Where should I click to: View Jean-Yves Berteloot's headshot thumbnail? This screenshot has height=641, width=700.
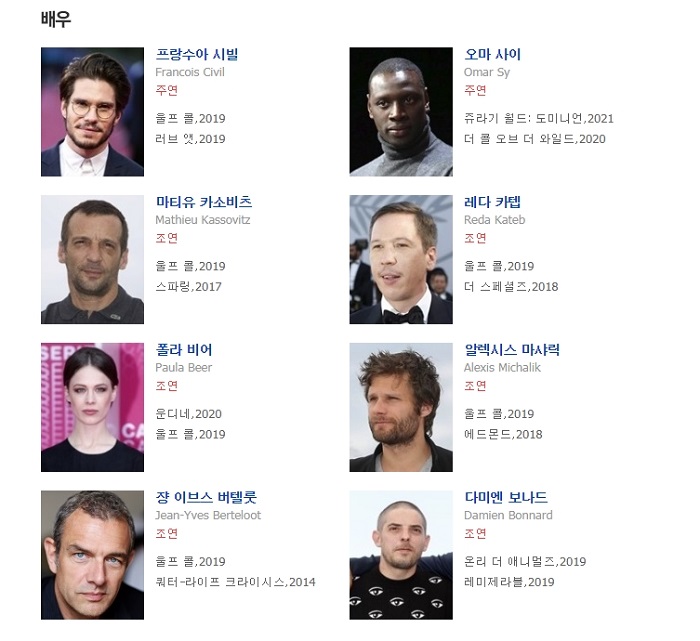92,555
